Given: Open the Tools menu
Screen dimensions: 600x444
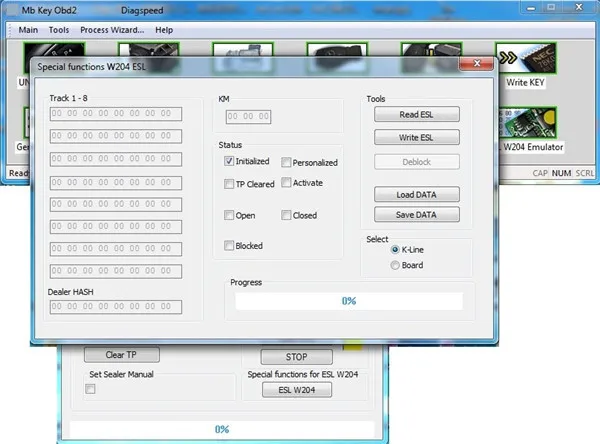Looking at the screenshot, I should pos(59,30).
